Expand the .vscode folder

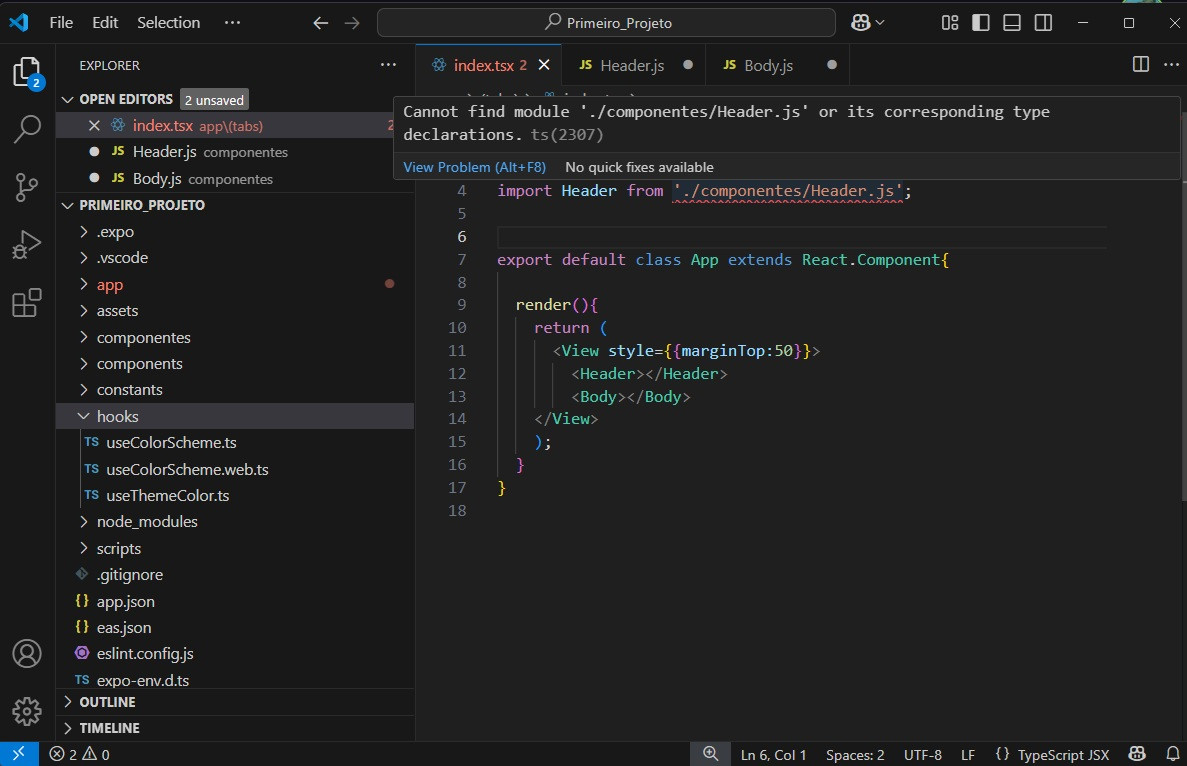coord(235,258)
